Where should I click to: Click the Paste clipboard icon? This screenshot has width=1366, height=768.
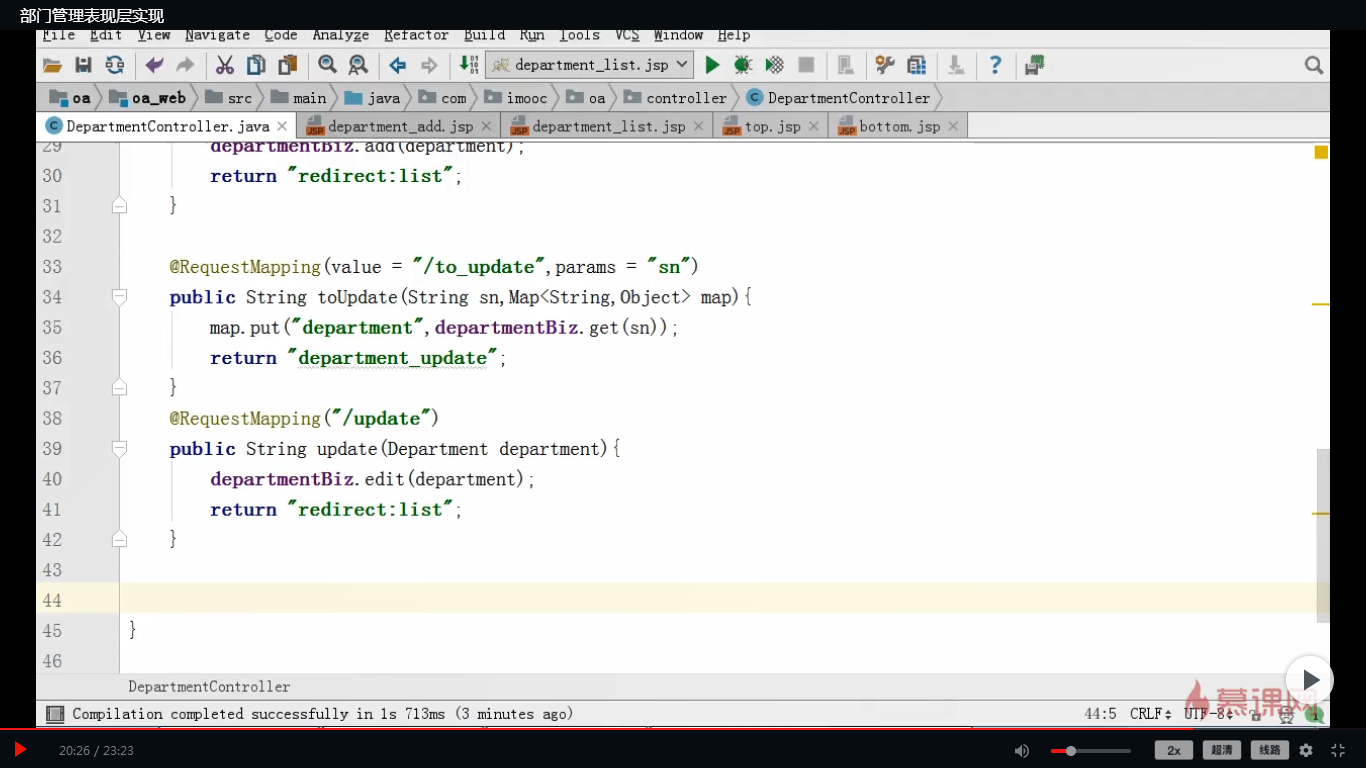coord(288,65)
